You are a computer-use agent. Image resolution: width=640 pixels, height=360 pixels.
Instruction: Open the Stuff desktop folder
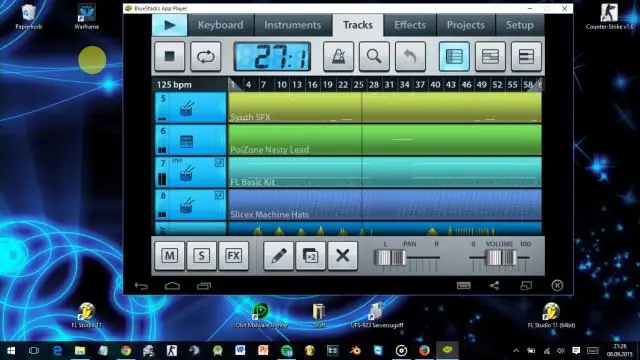pyautogui.click(x=319, y=315)
